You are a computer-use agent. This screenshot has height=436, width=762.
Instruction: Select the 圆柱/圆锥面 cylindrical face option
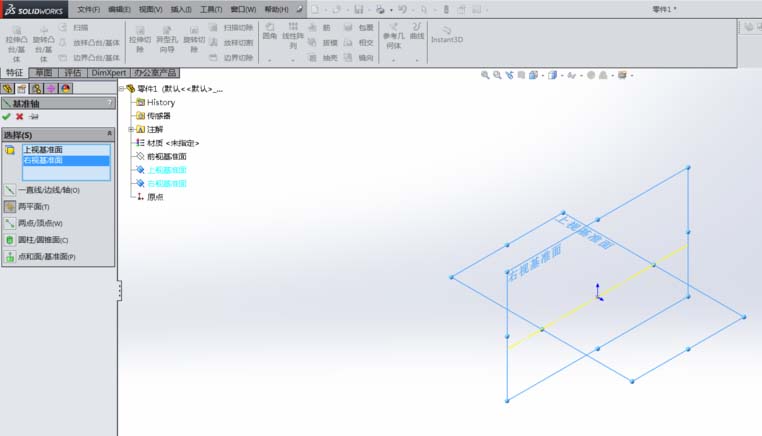pyautogui.click(x=36, y=240)
